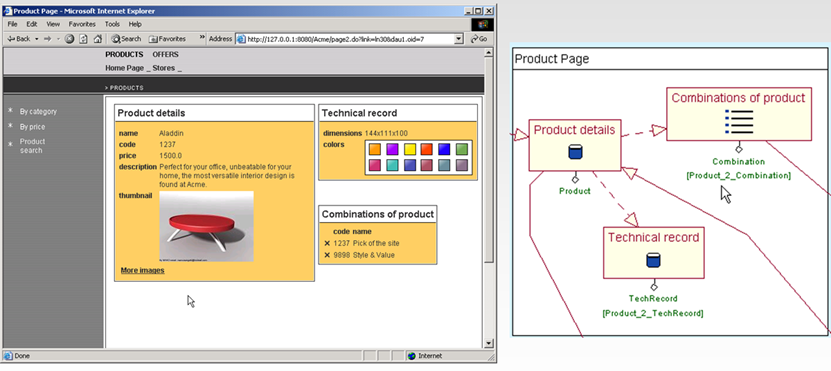The height and width of the screenshot is (371, 831).
Task: Click the Go button beside address bar
Action: click(x=479, y=39)
